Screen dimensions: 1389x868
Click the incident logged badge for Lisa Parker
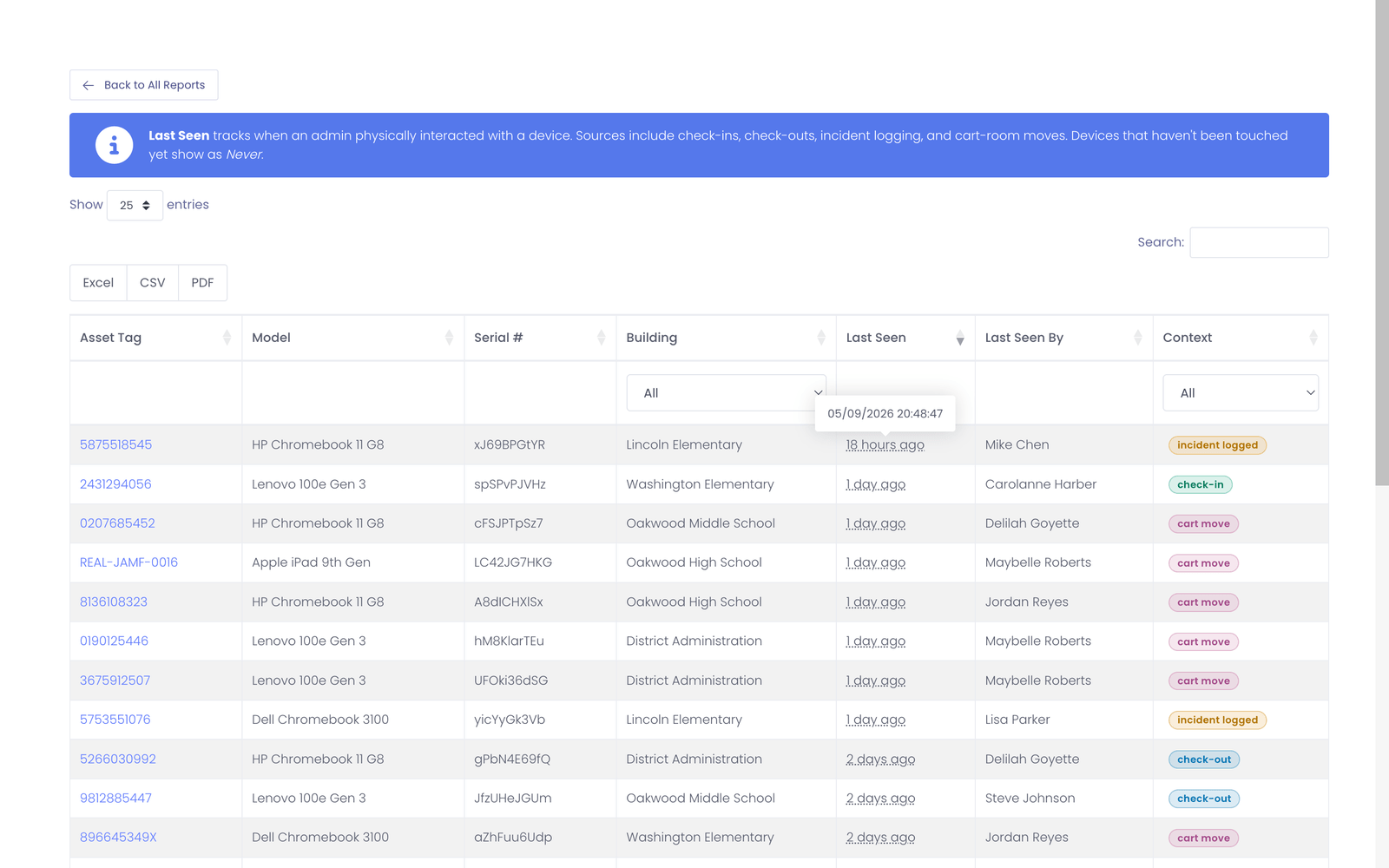[1217, 720]
